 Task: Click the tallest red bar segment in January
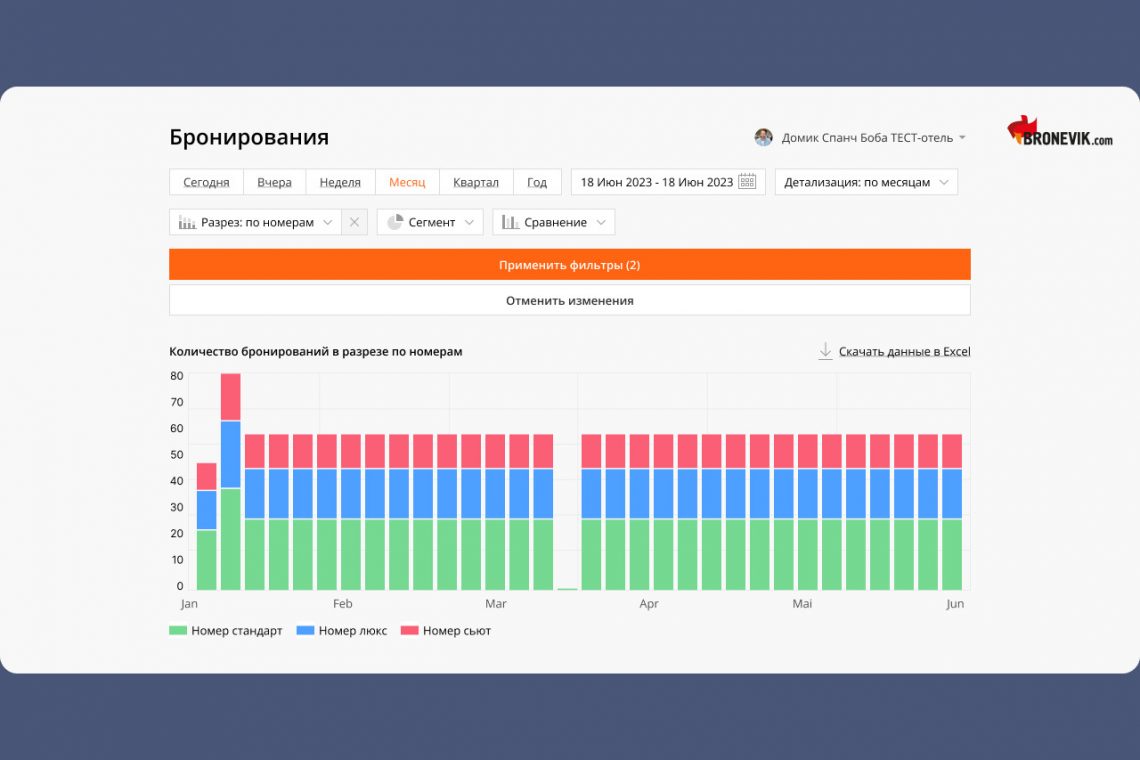pyautogui.click(x=230, y=397)
